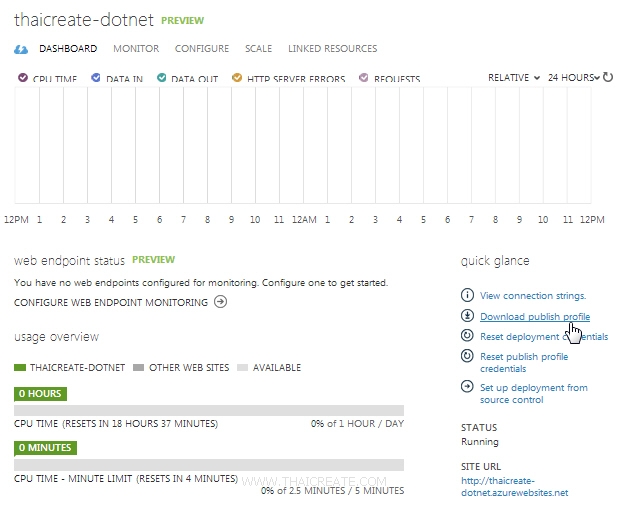Click the CPU Time minute limit usage bar
631x507 pixels.
209,465
